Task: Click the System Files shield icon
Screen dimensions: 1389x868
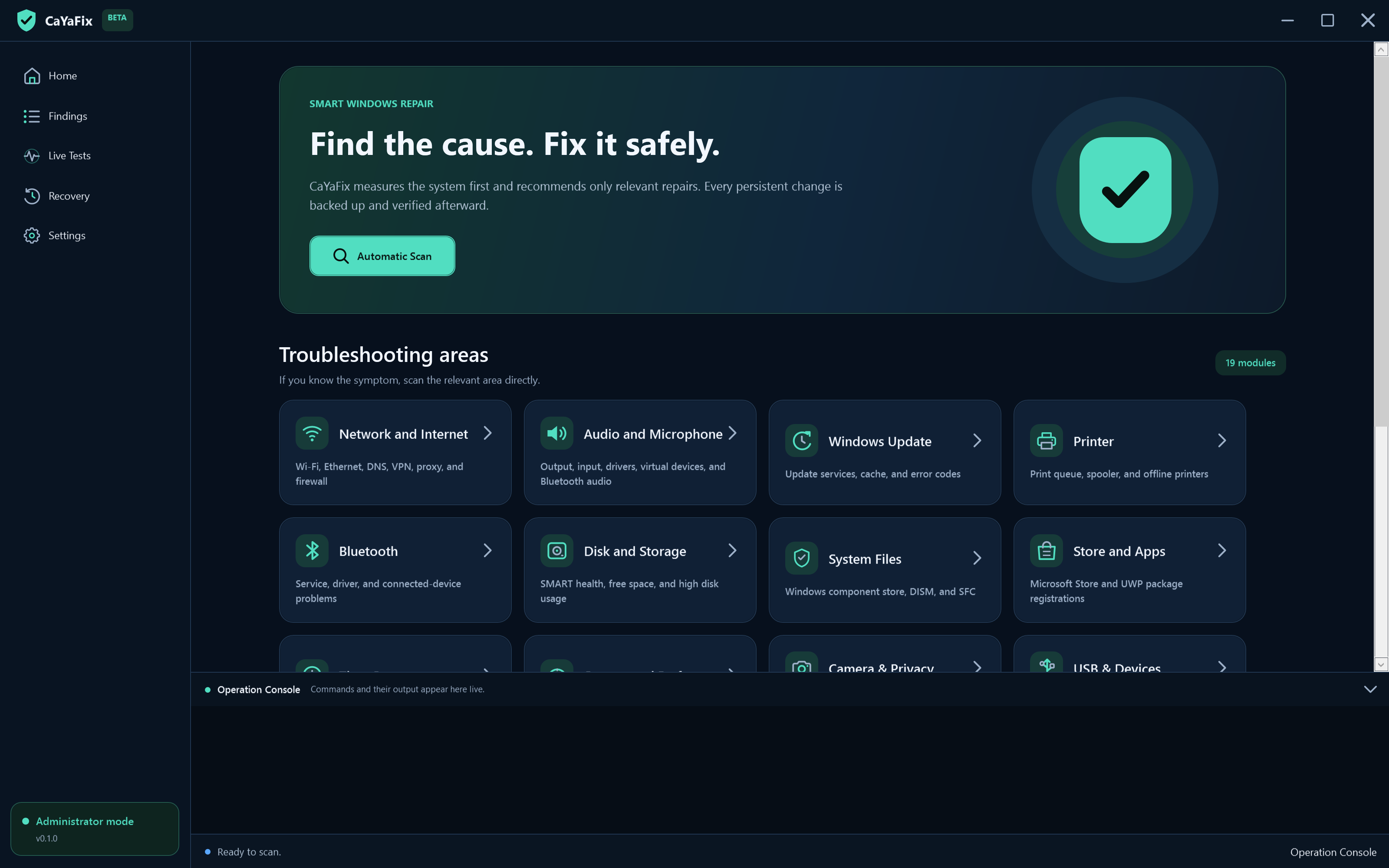Action: (x=802, y=558)
